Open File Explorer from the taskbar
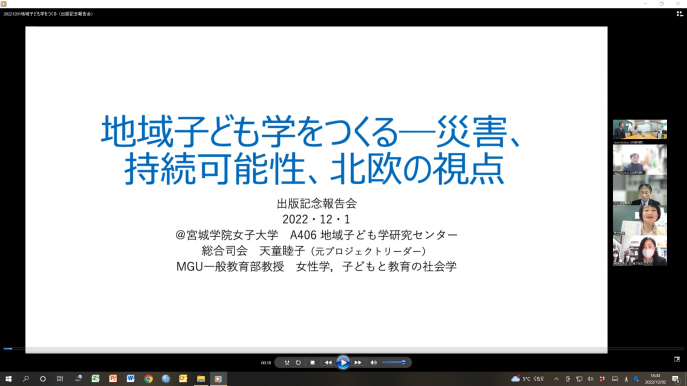Viewport: 687px width, 386px height. pyautogui.click(x=201, y=379)
